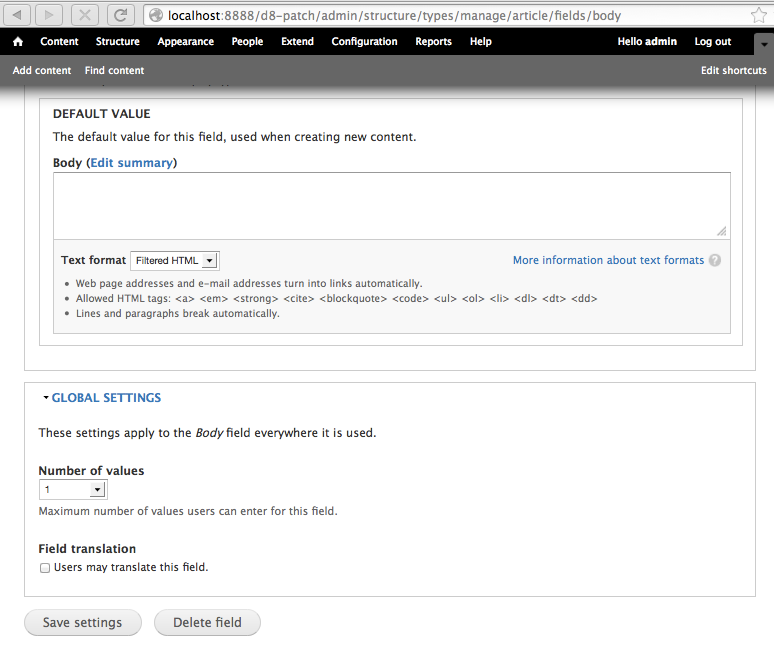774x661 pixels.
Task: Click the Save settings button
Action: (83, 622)
